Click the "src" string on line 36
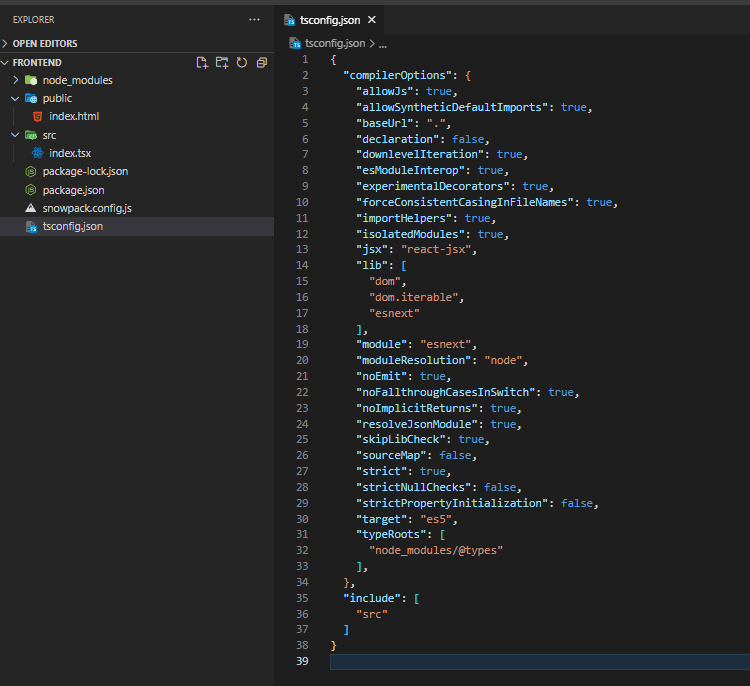Viewport: 750px width, 686px height. pos(372,614)
